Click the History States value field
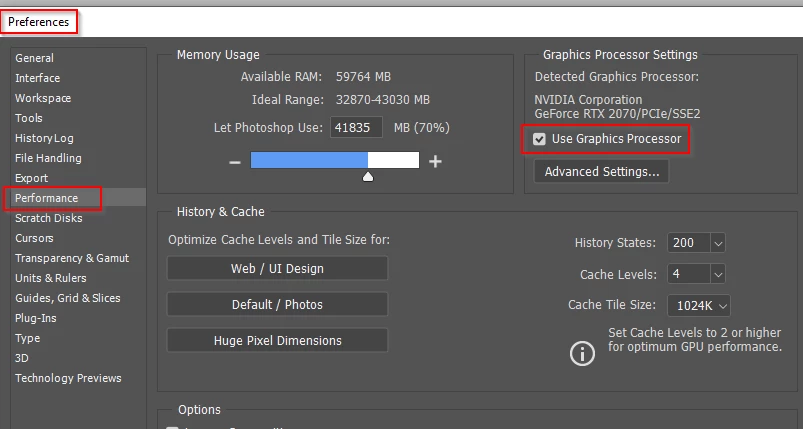803x429 pixels. tap(689, 243)
